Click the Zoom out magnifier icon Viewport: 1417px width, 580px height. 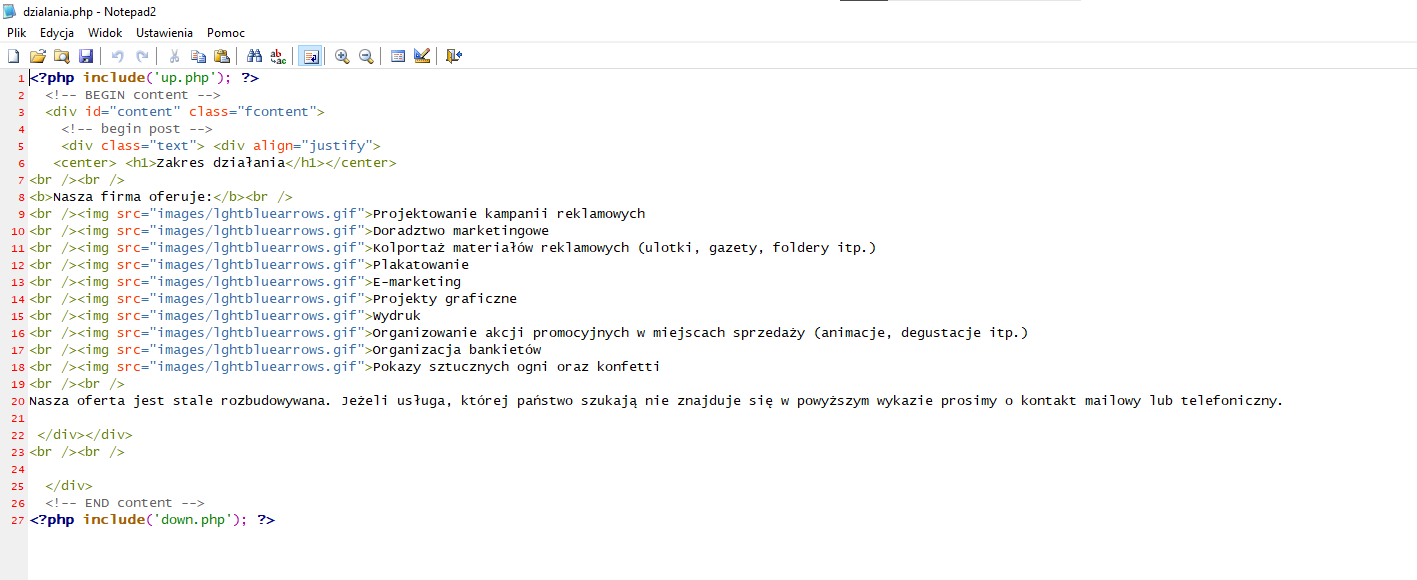click(x=366, y=56)
